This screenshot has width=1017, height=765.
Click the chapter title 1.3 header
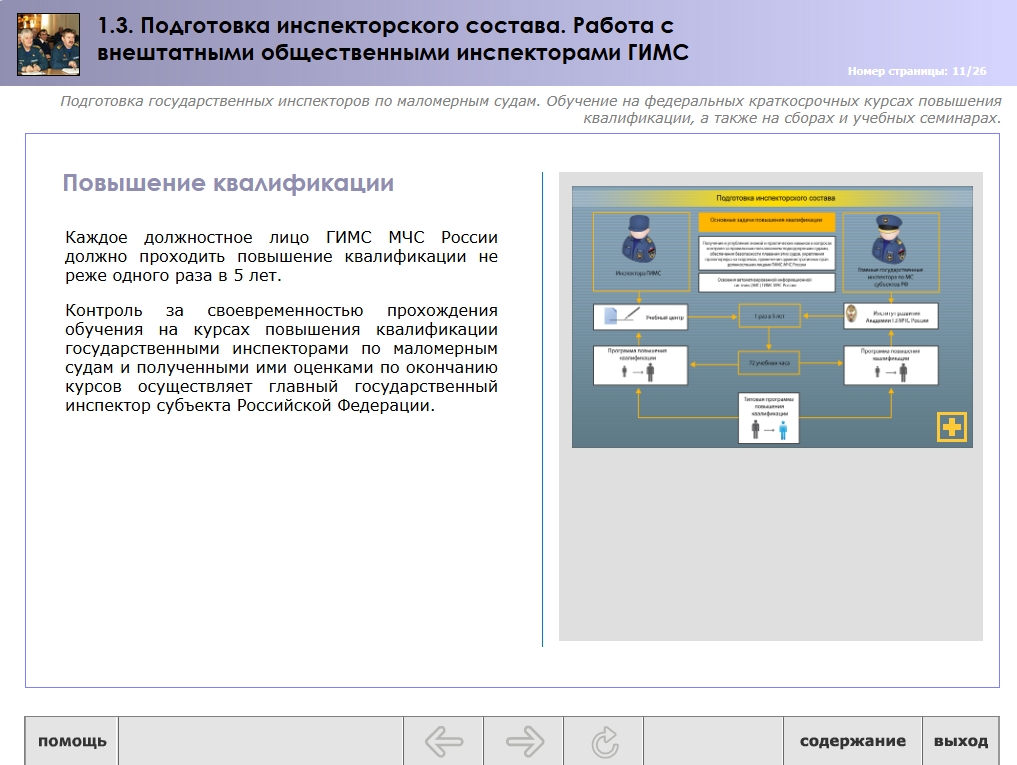[392, 39]
